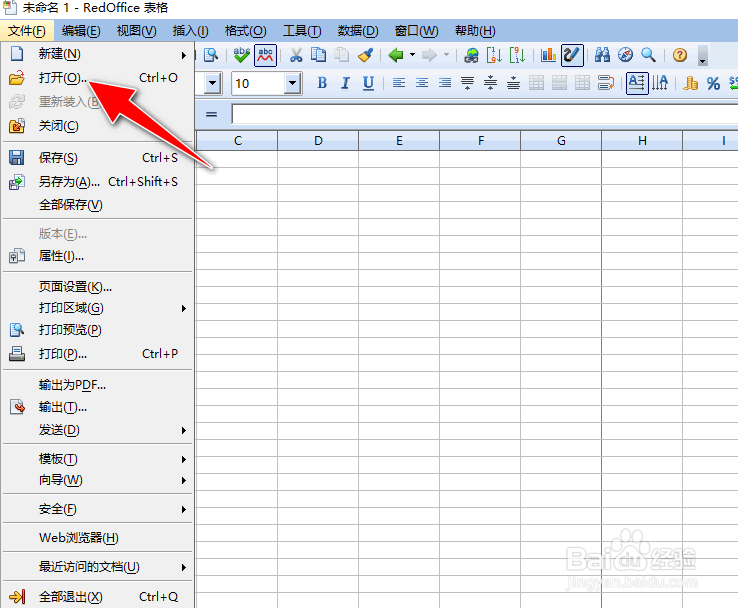Align cell text right
Screen dimensions: 738x608
tap(445, 83)
